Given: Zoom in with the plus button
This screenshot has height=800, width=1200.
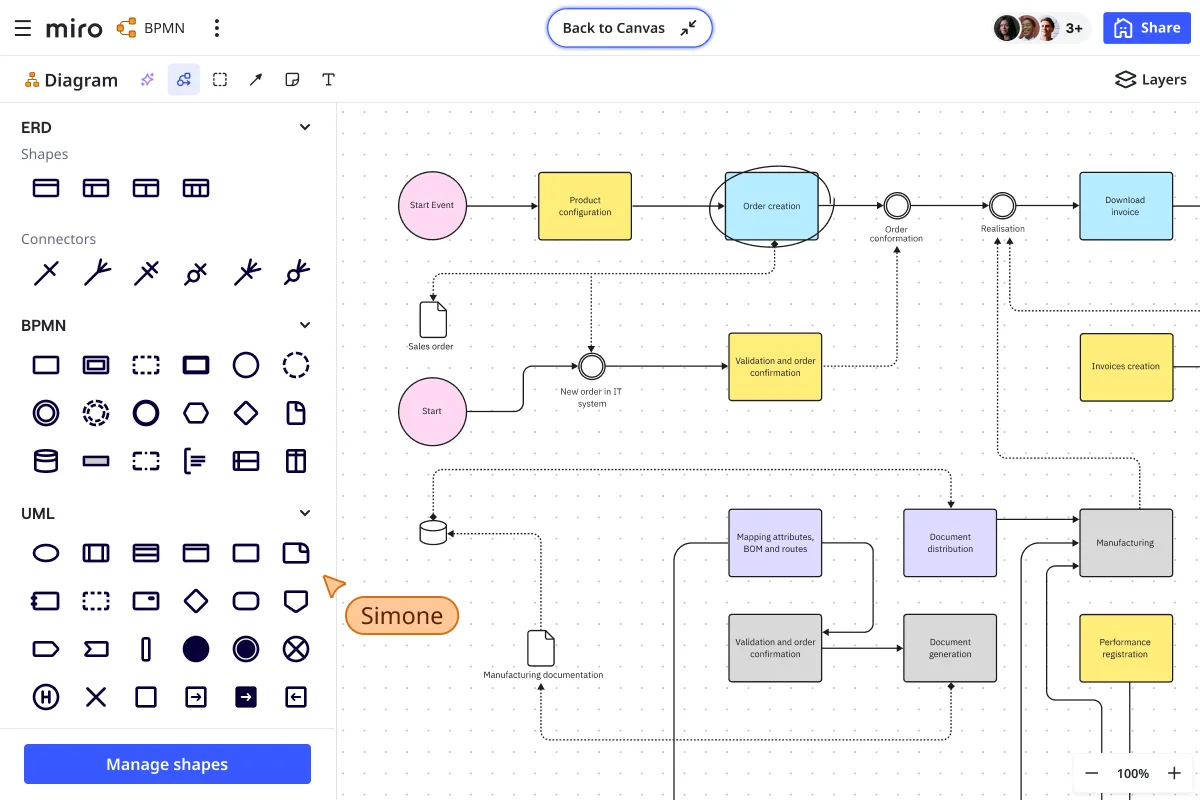Looking at the screenshot, I should (x=1174, y=773).
